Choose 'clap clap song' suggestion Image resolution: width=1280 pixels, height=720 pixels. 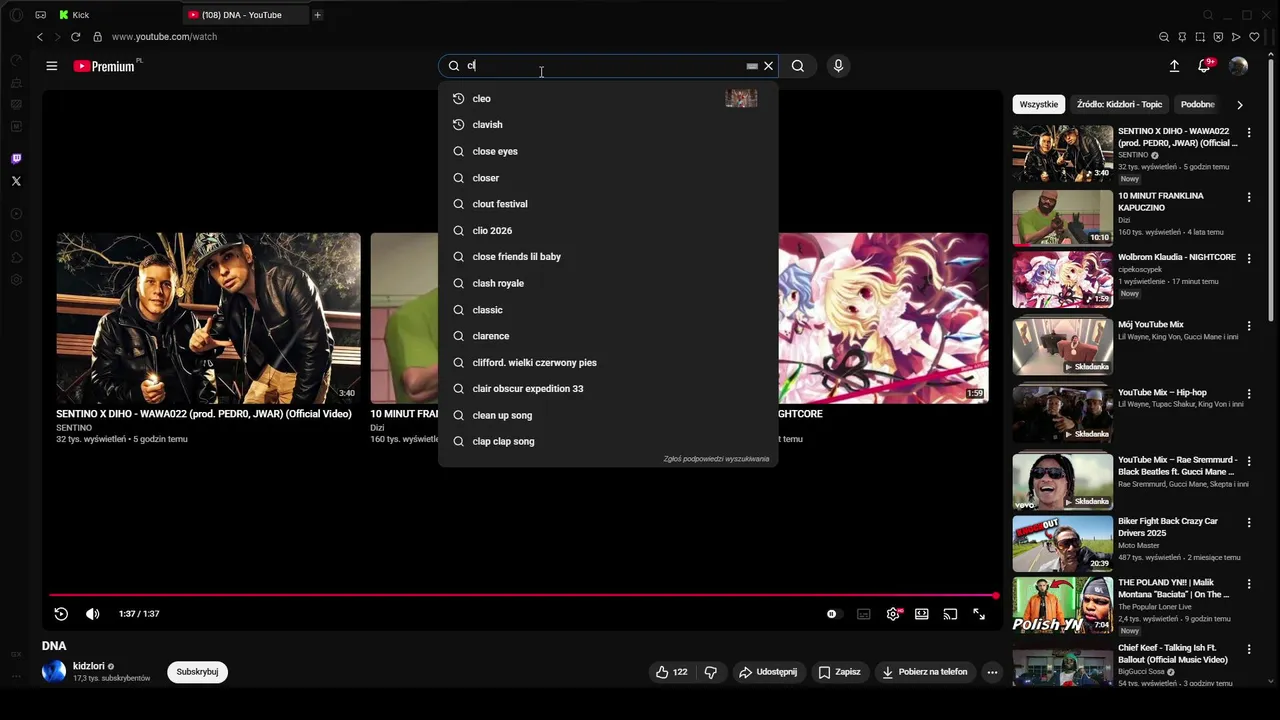coord(608,441)
